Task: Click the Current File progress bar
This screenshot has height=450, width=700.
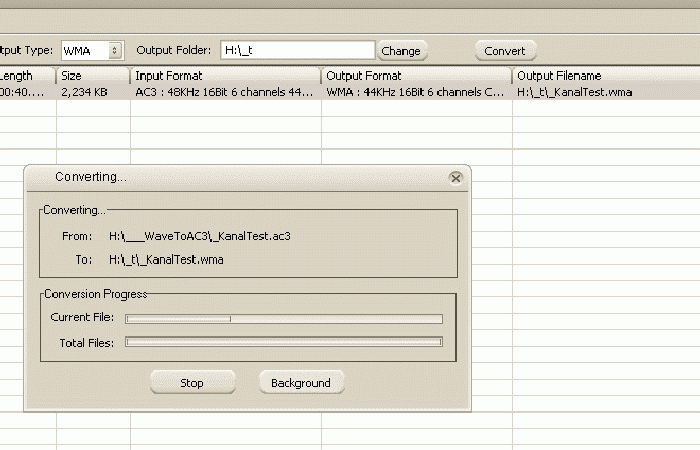Action: pos(283,319)
